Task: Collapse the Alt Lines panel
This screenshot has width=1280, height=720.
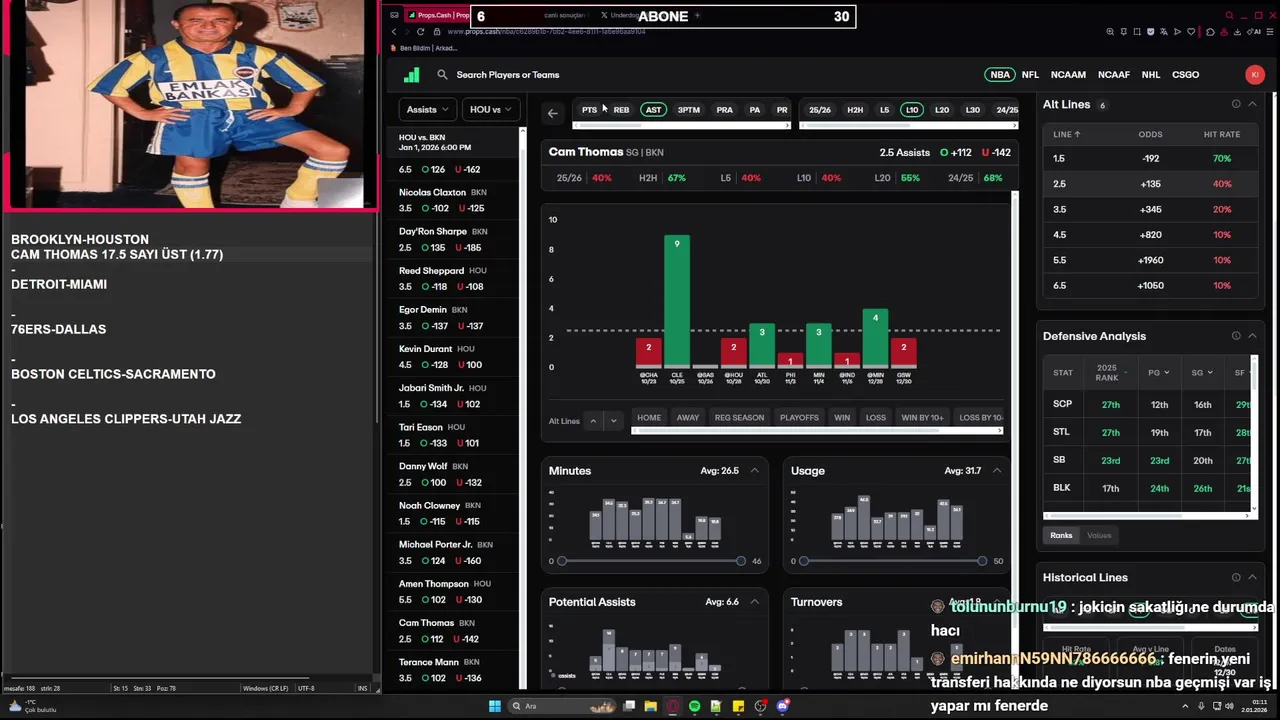Action: coord(1252,104)
